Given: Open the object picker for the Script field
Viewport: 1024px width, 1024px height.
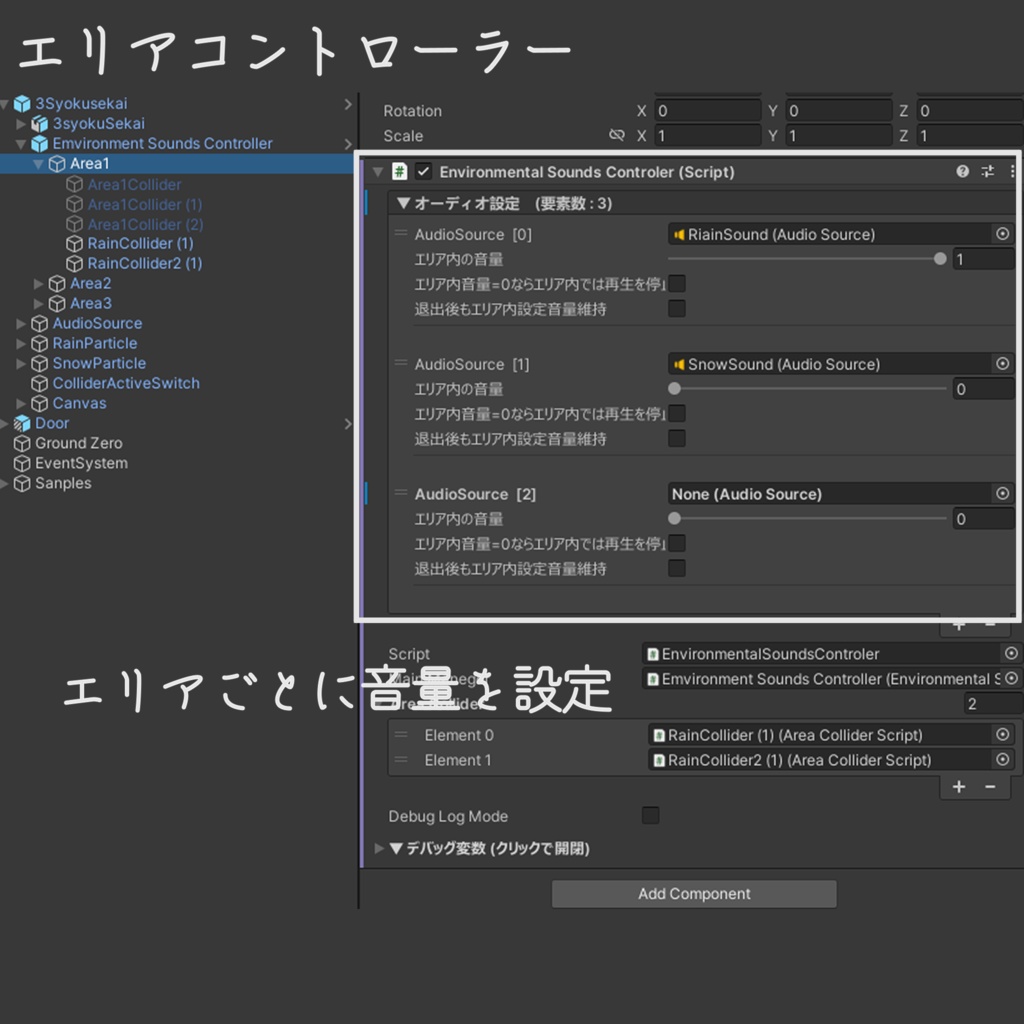Looking at the screenshot, I should tap(1010, 653).
